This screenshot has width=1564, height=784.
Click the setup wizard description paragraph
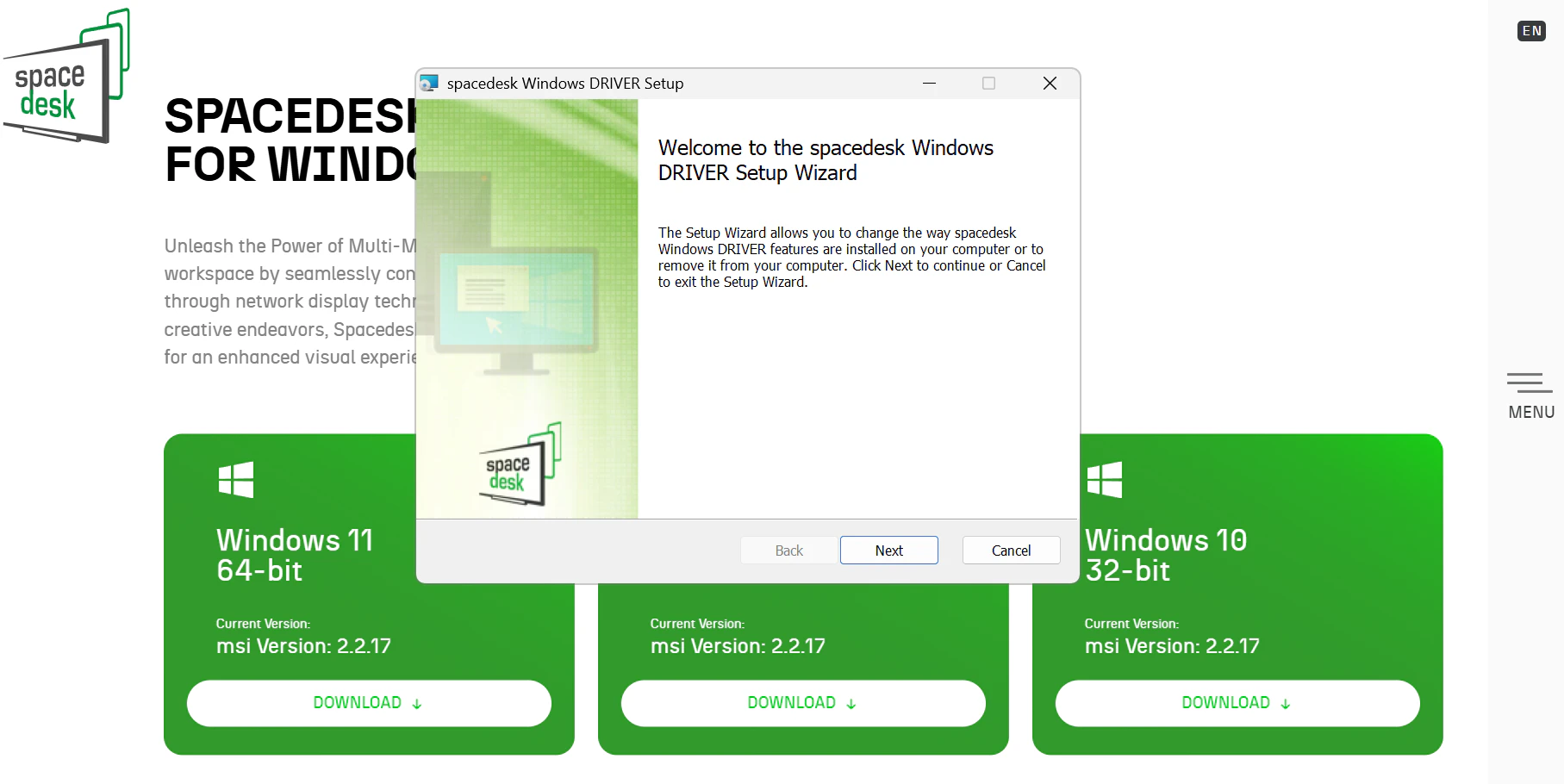pos(851,258)
